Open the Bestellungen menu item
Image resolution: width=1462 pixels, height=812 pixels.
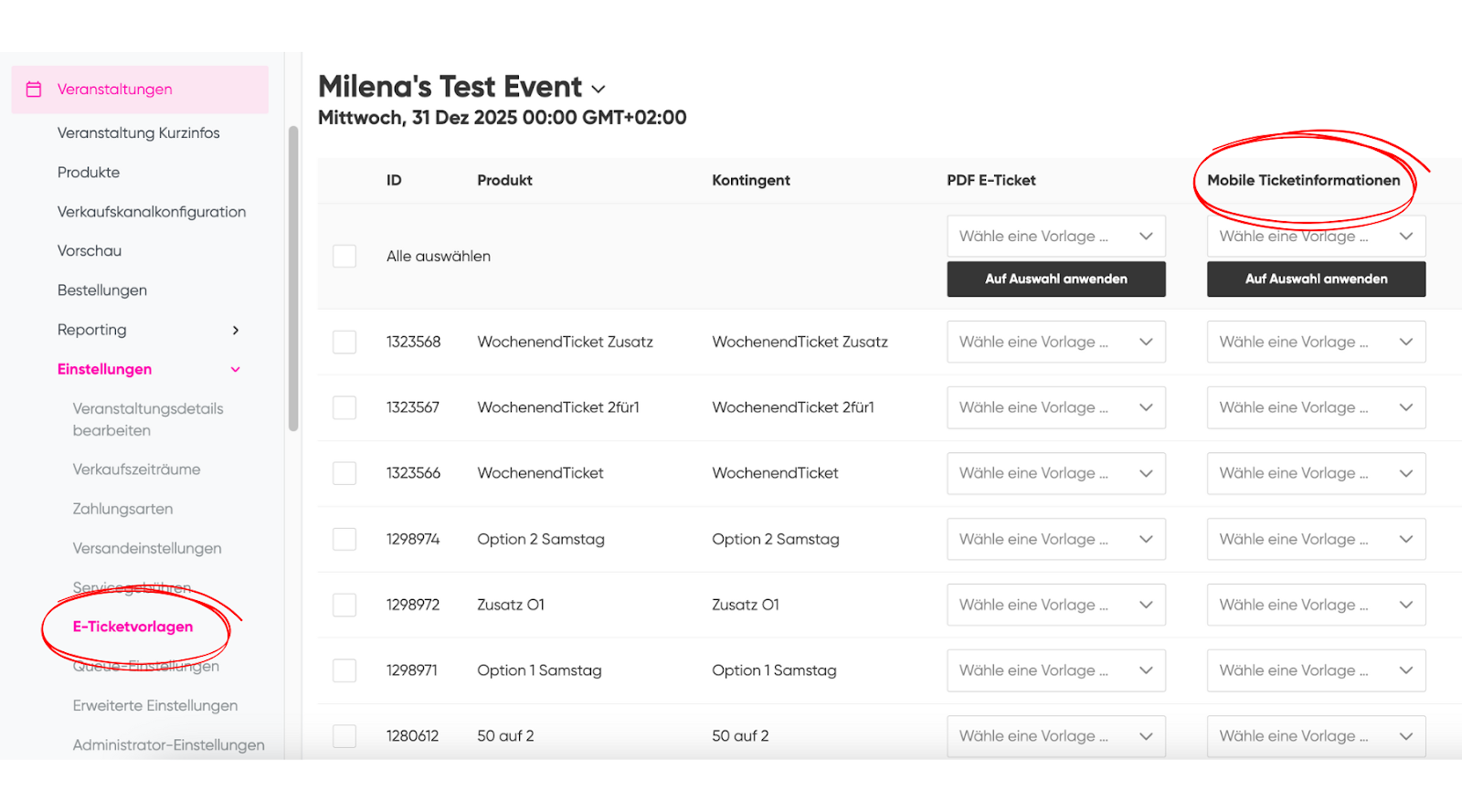tap(102, 290)
